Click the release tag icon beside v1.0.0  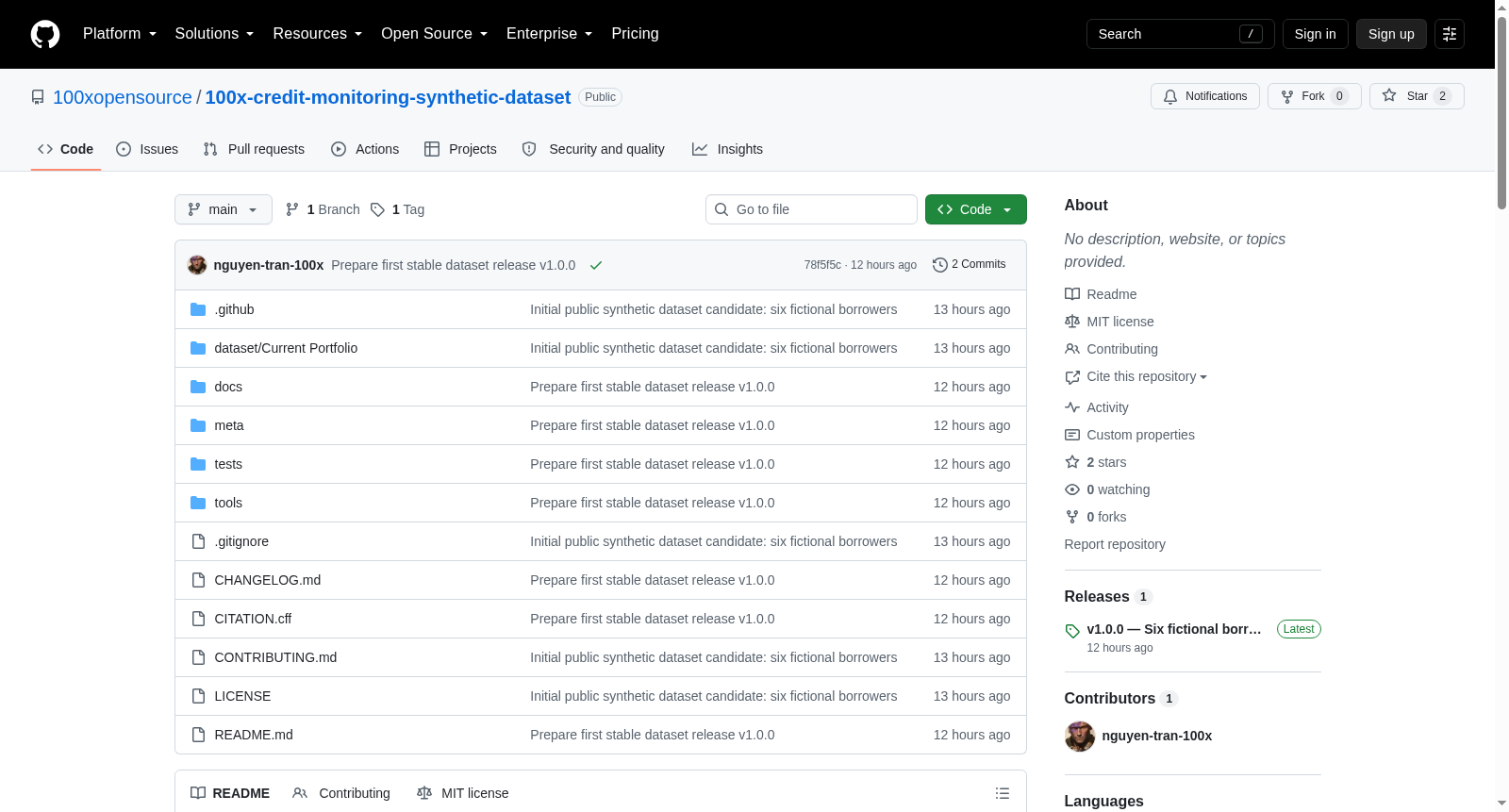1072,631
